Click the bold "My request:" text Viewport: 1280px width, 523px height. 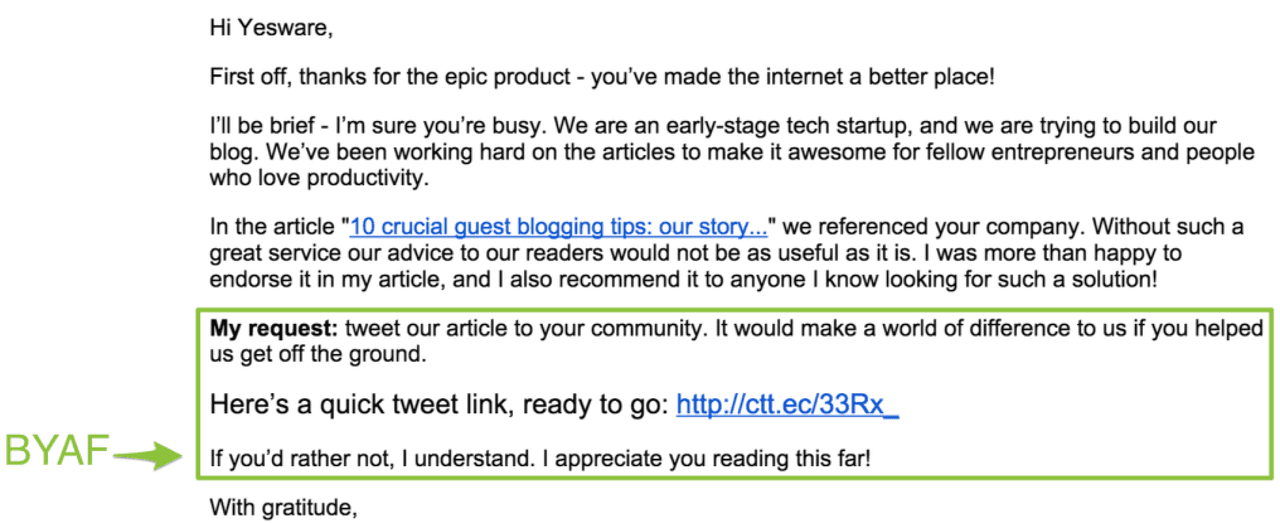[273, 329]
